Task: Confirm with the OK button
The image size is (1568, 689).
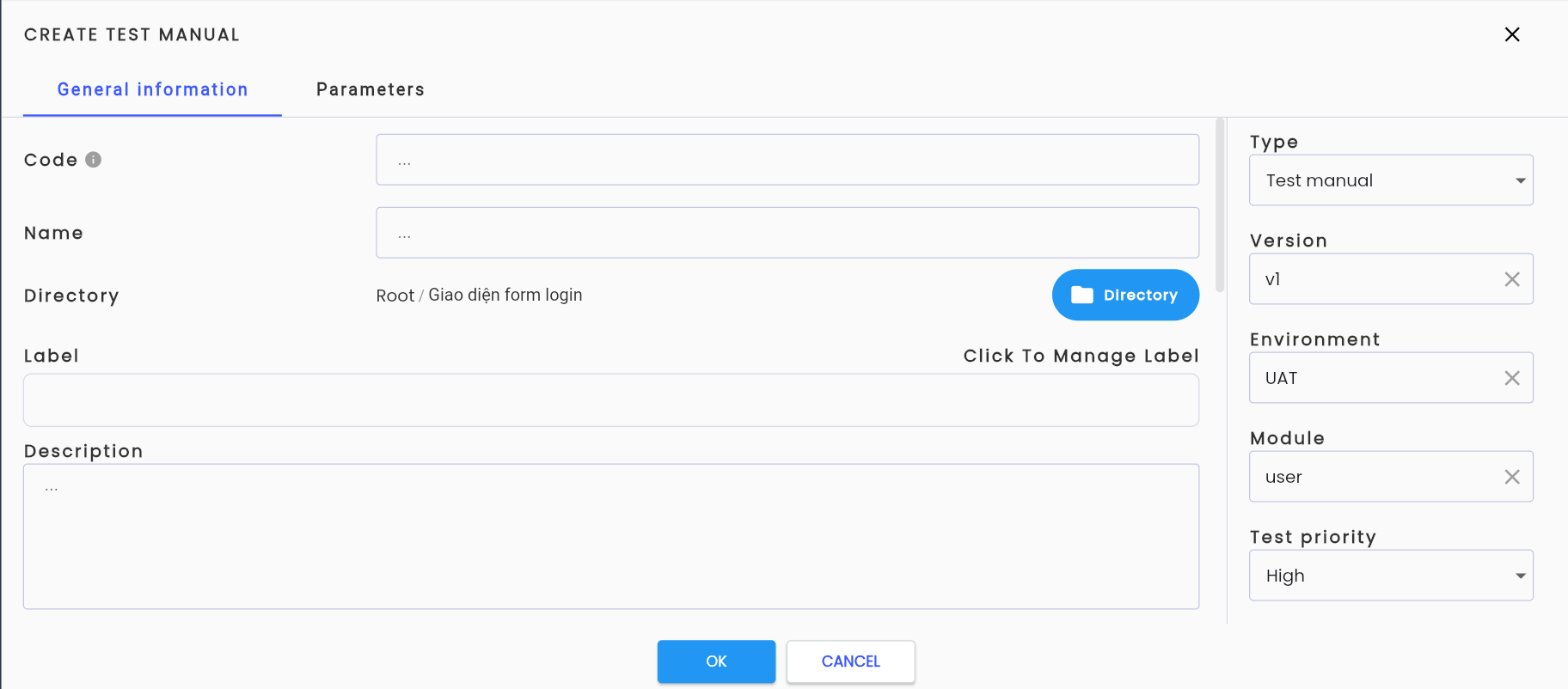Action: click(x=716, y=662)
